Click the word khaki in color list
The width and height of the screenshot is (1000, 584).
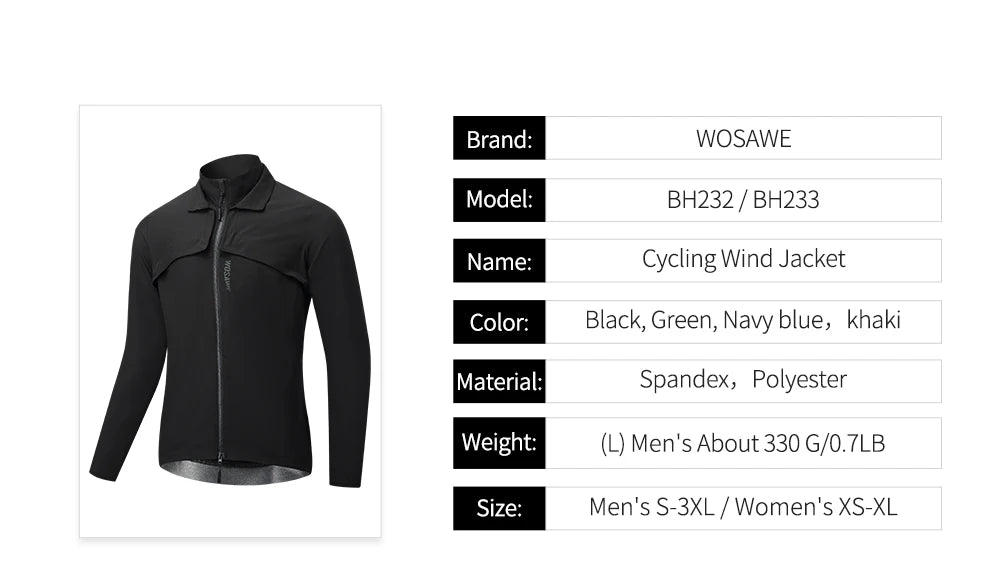pos(873,320)
